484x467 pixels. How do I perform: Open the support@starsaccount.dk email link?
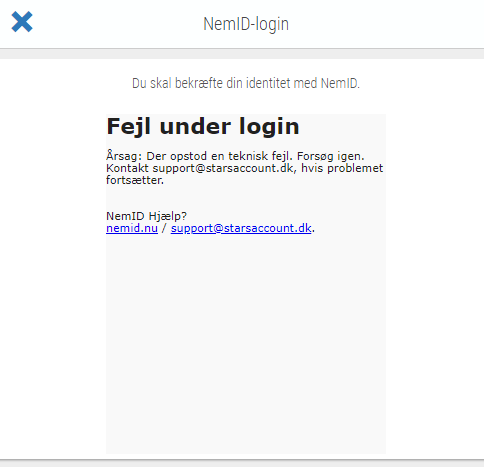click(x=241, y=228)
